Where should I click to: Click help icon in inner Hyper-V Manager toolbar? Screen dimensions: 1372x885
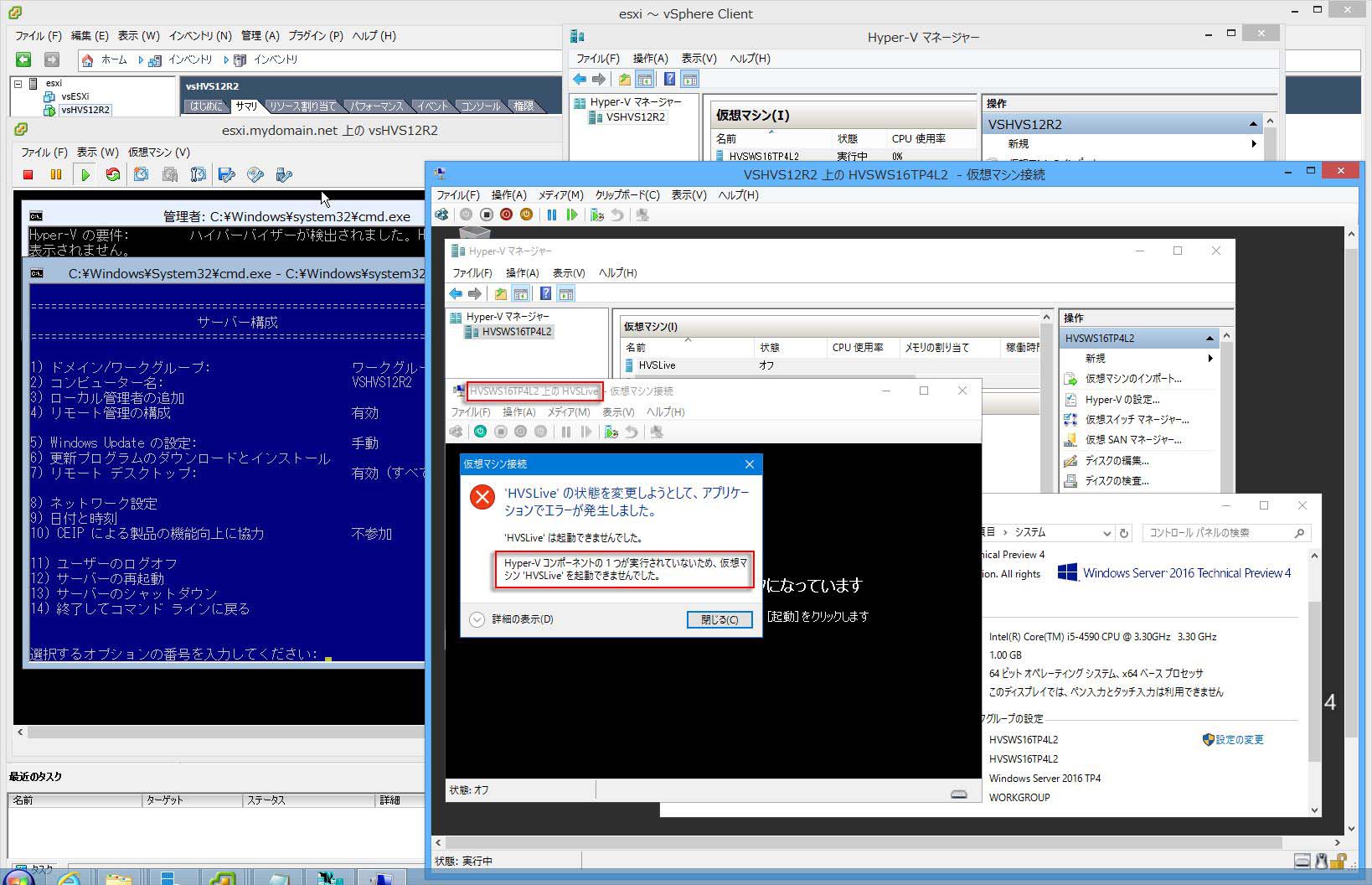tap(545, 294)
